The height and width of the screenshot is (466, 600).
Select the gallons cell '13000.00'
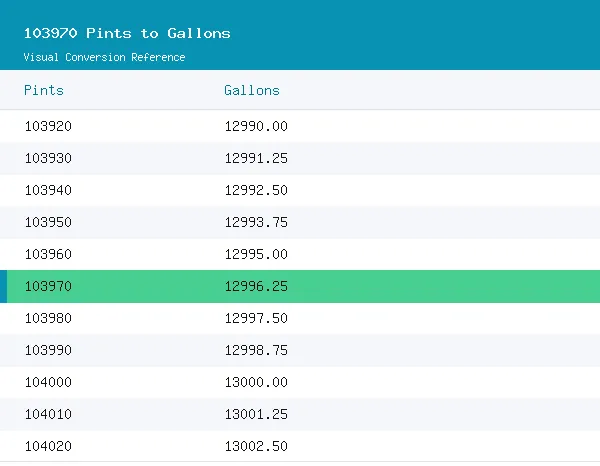(256, 382)
